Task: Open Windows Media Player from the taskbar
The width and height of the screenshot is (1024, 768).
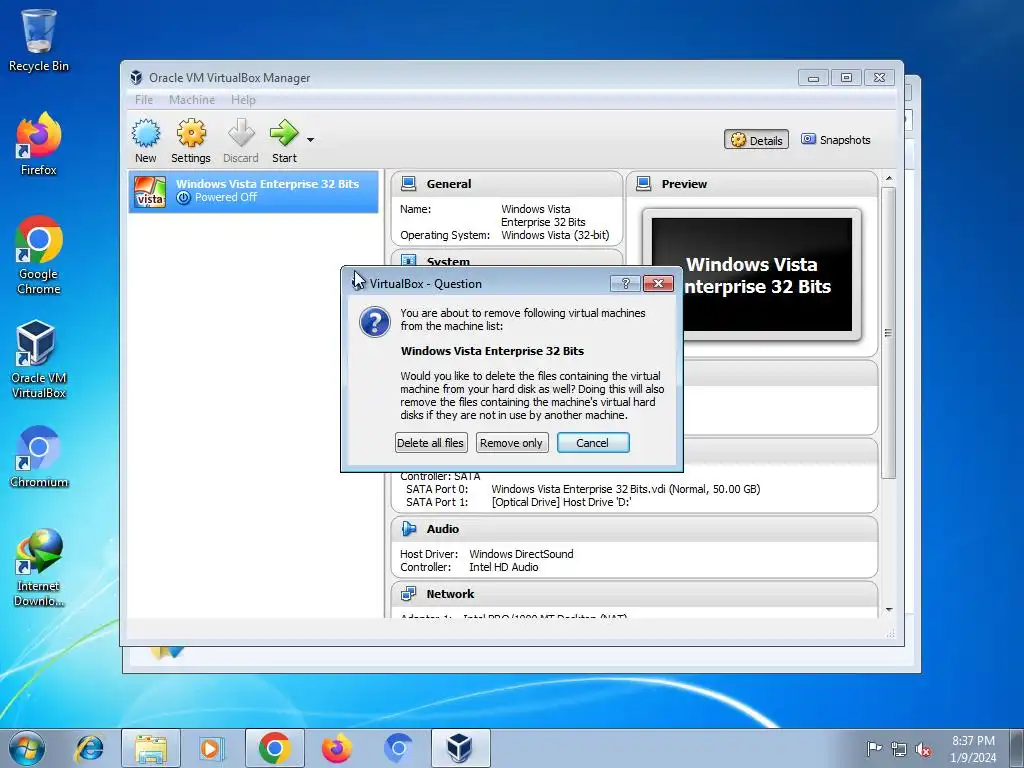Action: pyautogui.click(x=211, y=748)
